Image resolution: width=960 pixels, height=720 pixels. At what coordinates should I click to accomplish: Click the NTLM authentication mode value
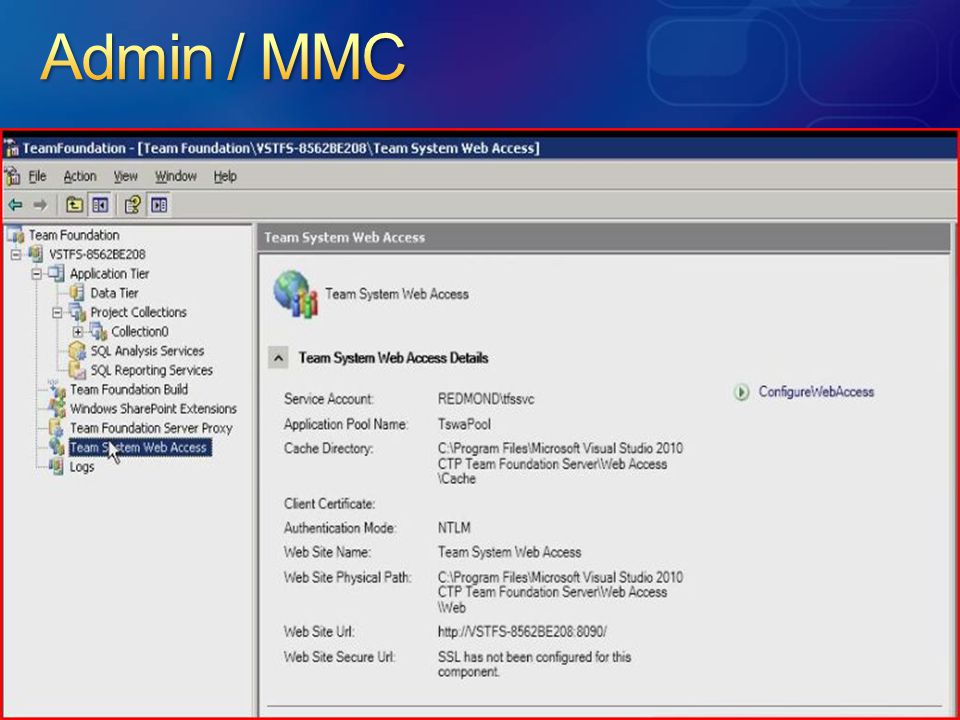[454, 528]
